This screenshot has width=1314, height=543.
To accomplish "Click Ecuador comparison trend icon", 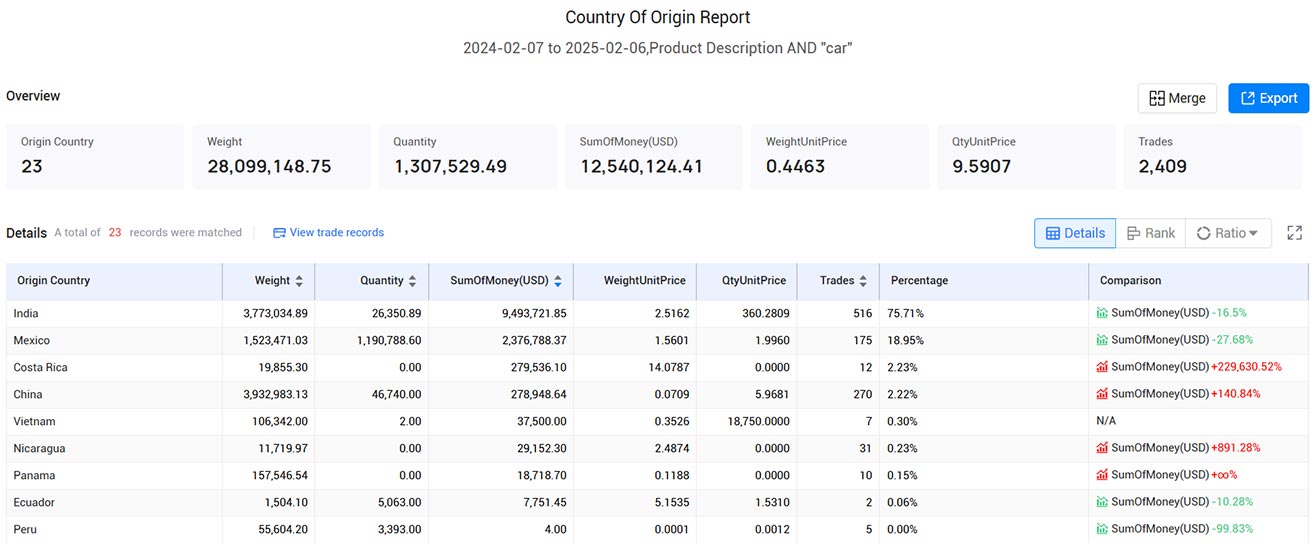I will (x=1102, y=502).
